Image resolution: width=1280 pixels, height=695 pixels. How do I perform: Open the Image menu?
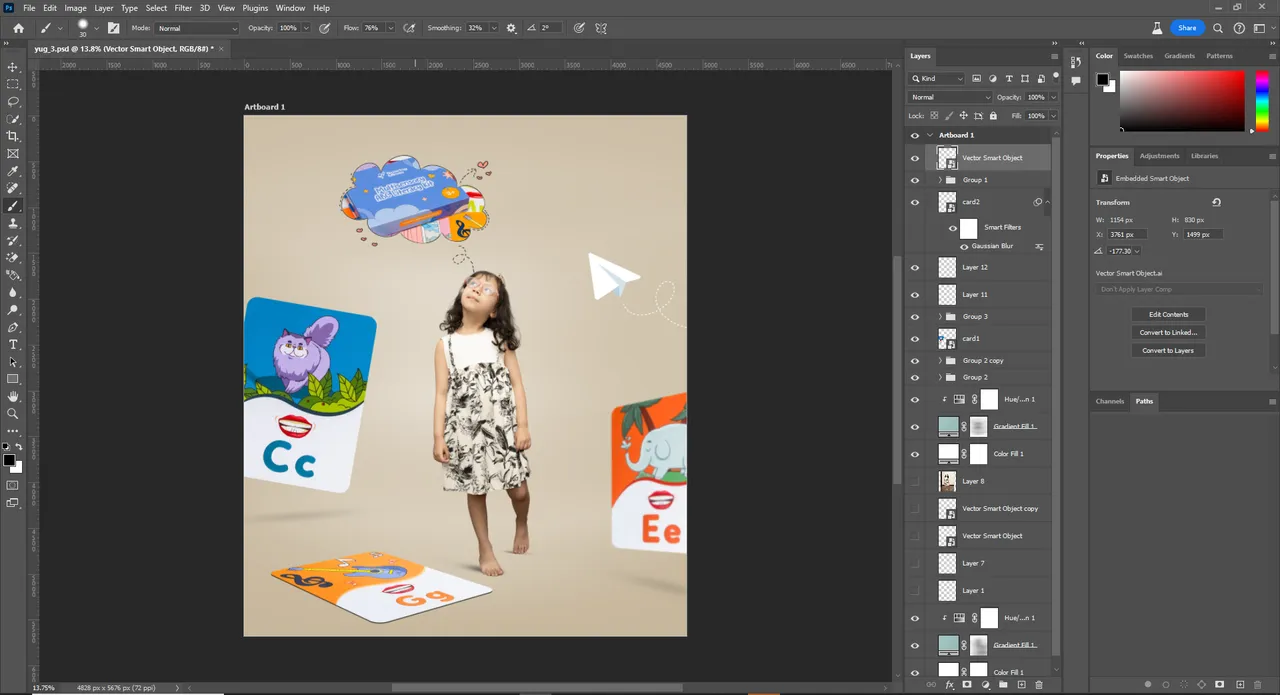coord(76,8)
